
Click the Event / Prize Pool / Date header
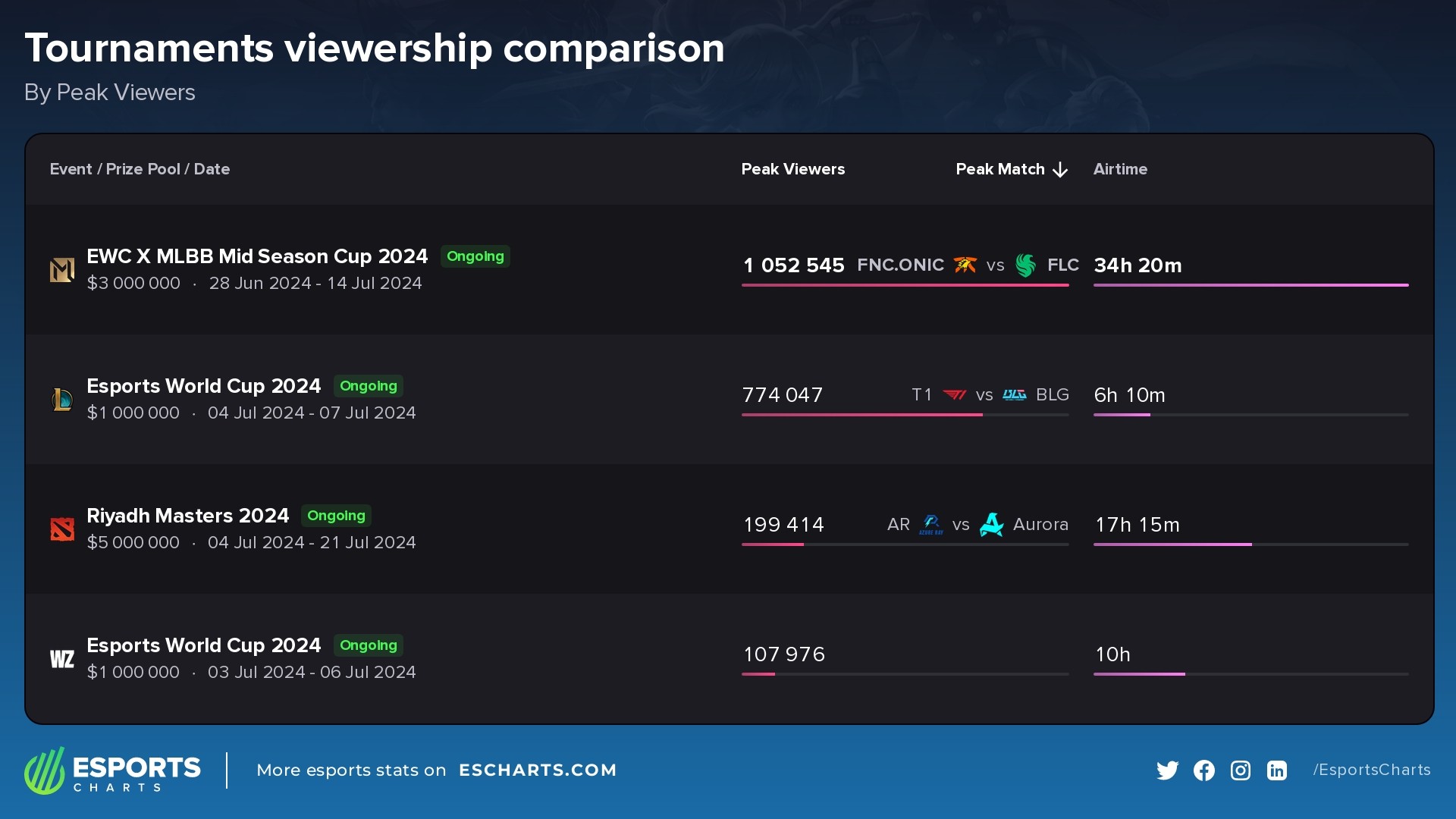(x=140, y=169)
